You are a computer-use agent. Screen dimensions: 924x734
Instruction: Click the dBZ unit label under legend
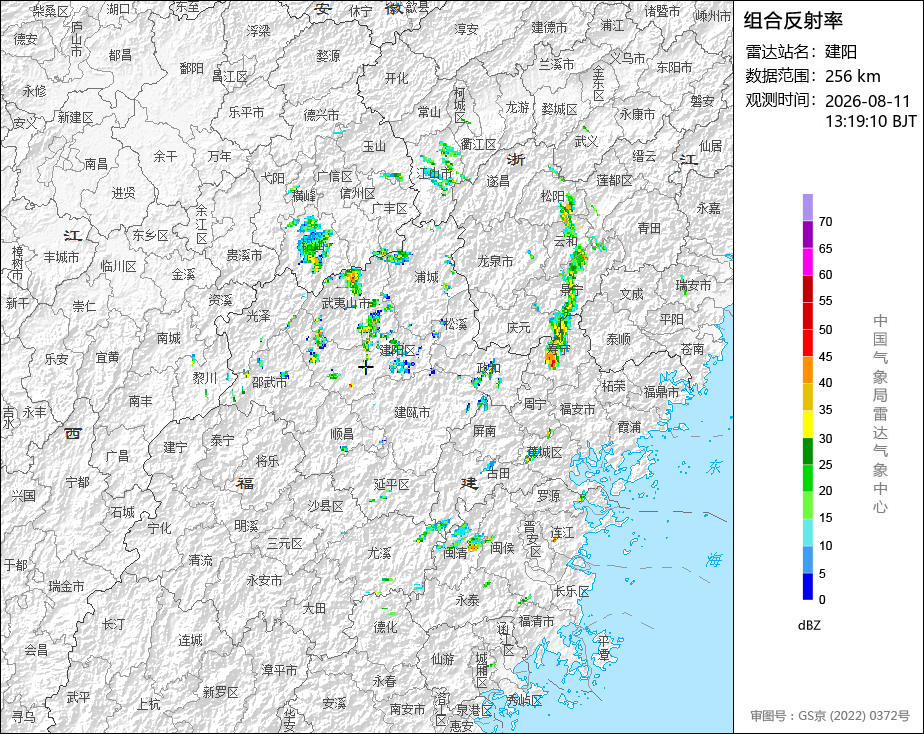pos(809,626)
